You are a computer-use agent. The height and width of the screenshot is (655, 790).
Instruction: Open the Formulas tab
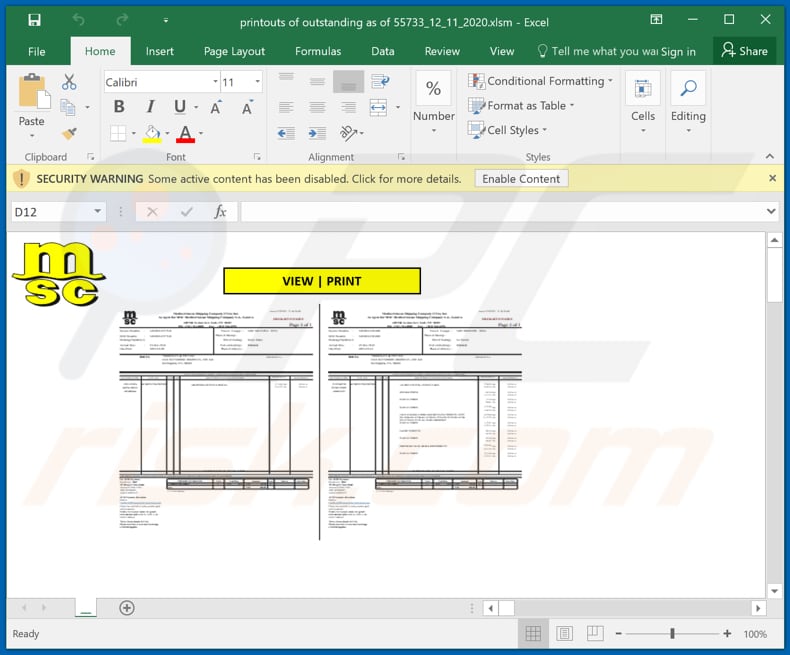[318, 51]
